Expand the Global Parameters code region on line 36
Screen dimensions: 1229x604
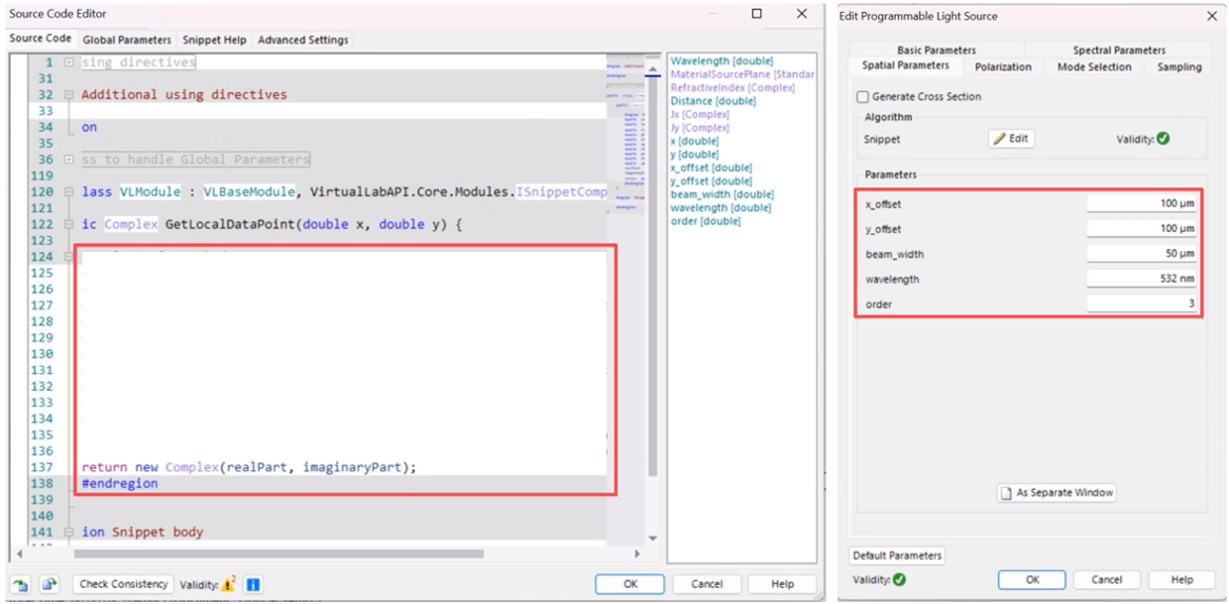point(68,159)
